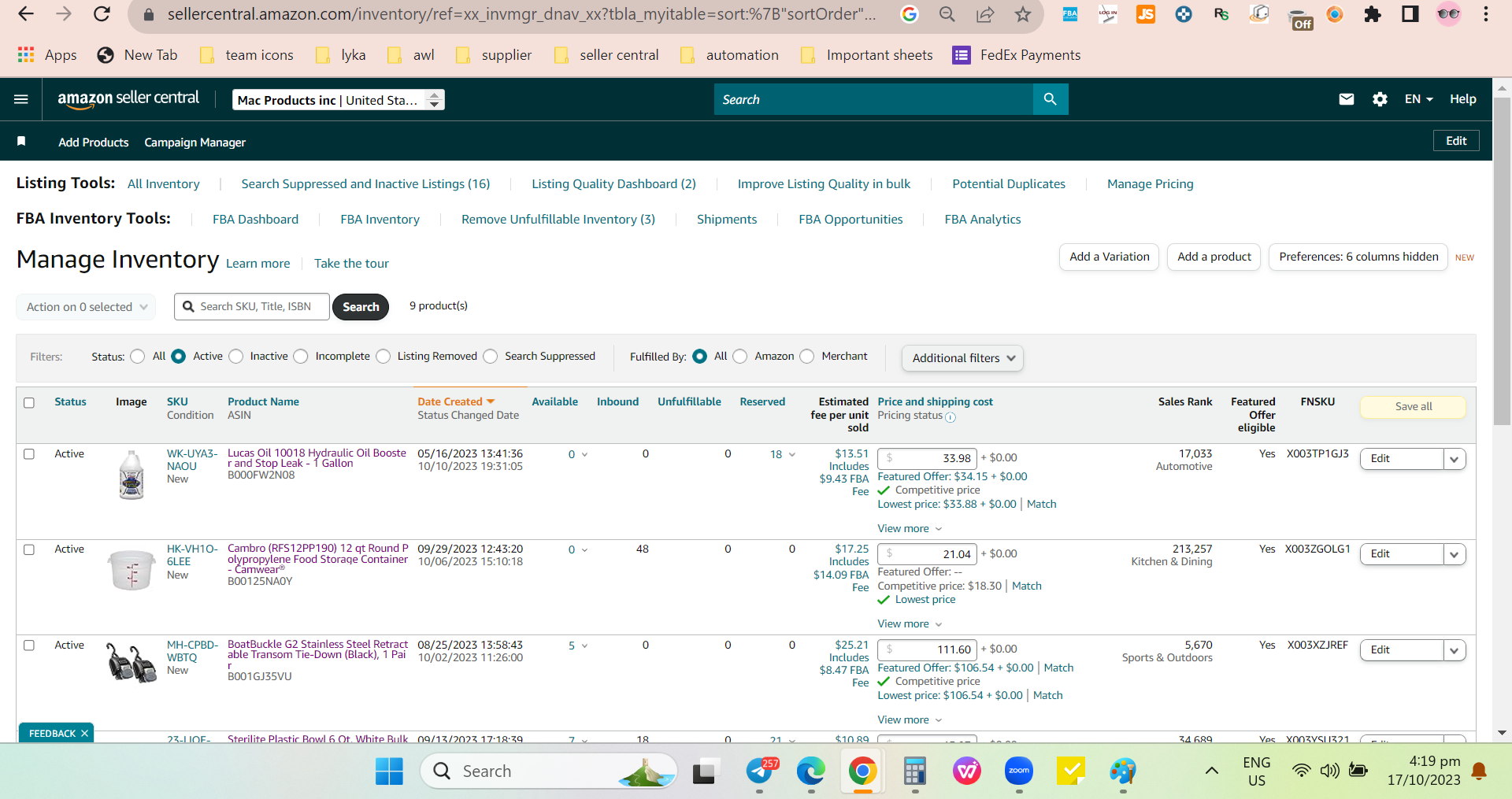Screen dimensions: 1512x799
Task: Open the Google icon in address bar
Action: coord(910,14)
